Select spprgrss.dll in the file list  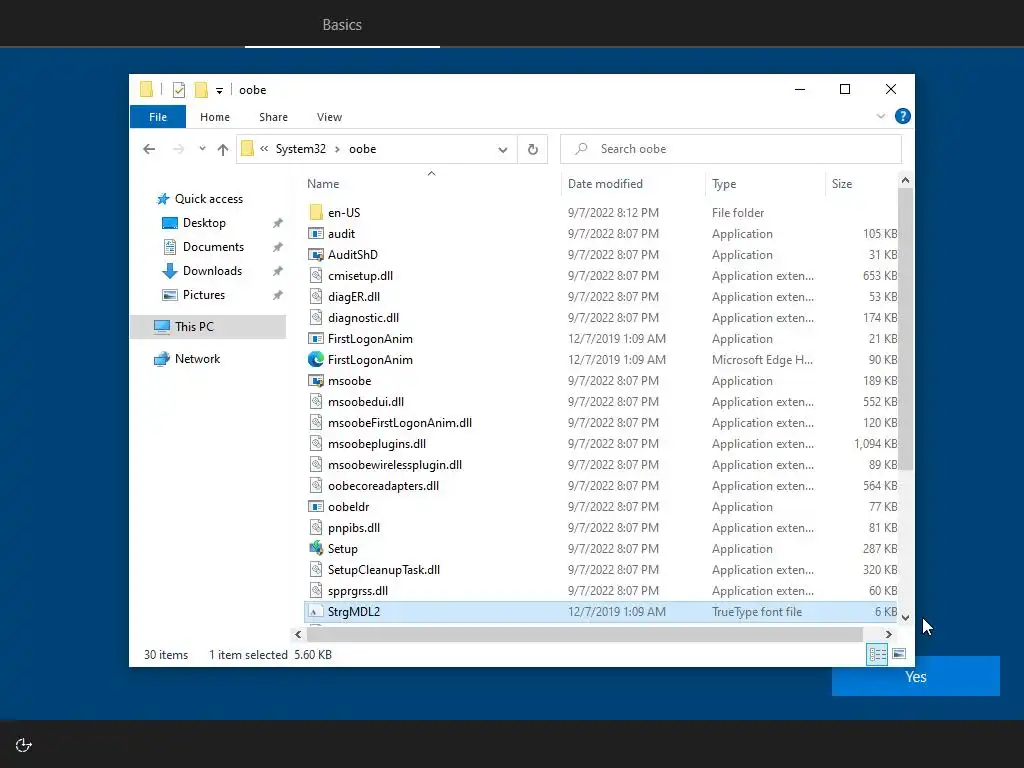[357, 591]
